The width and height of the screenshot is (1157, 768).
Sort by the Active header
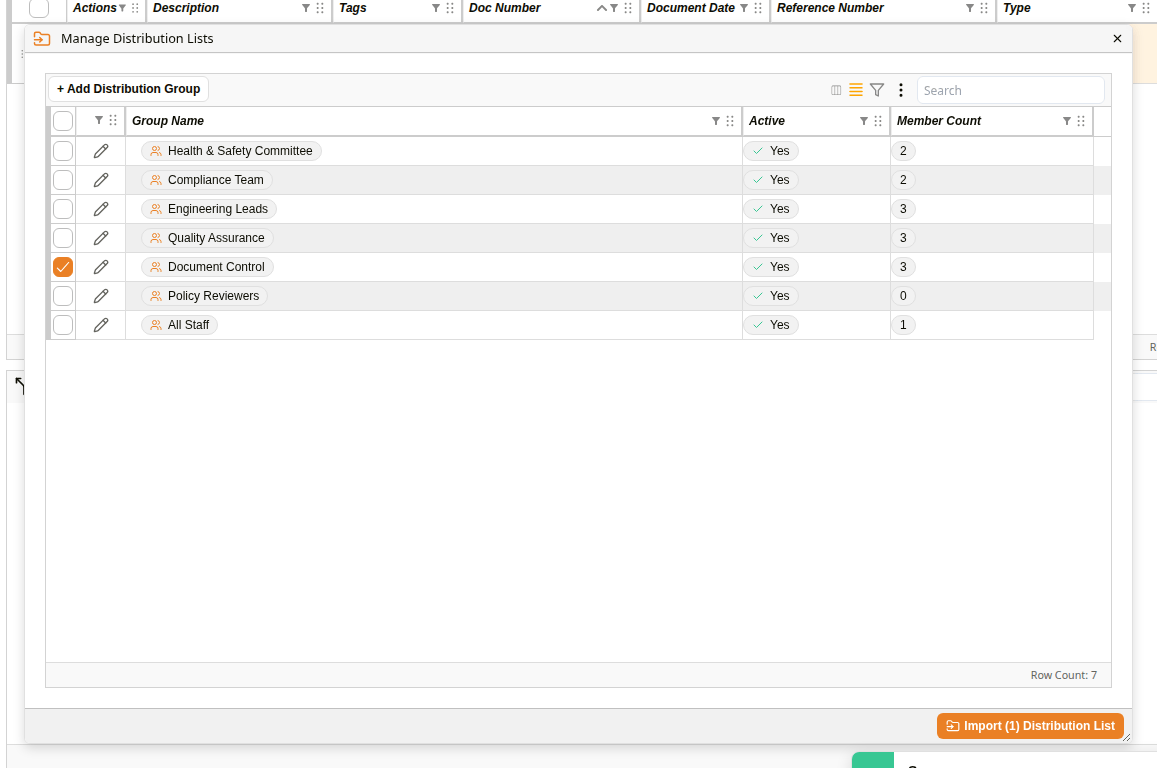click(767, 121)
